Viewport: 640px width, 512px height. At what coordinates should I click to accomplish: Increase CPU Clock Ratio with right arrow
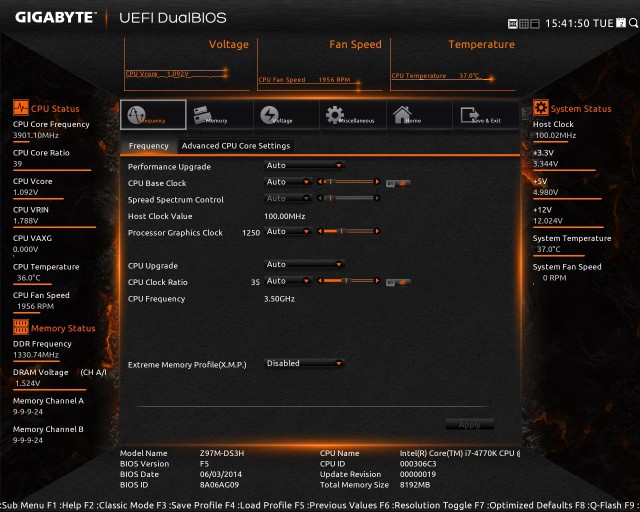coord(377,280)
